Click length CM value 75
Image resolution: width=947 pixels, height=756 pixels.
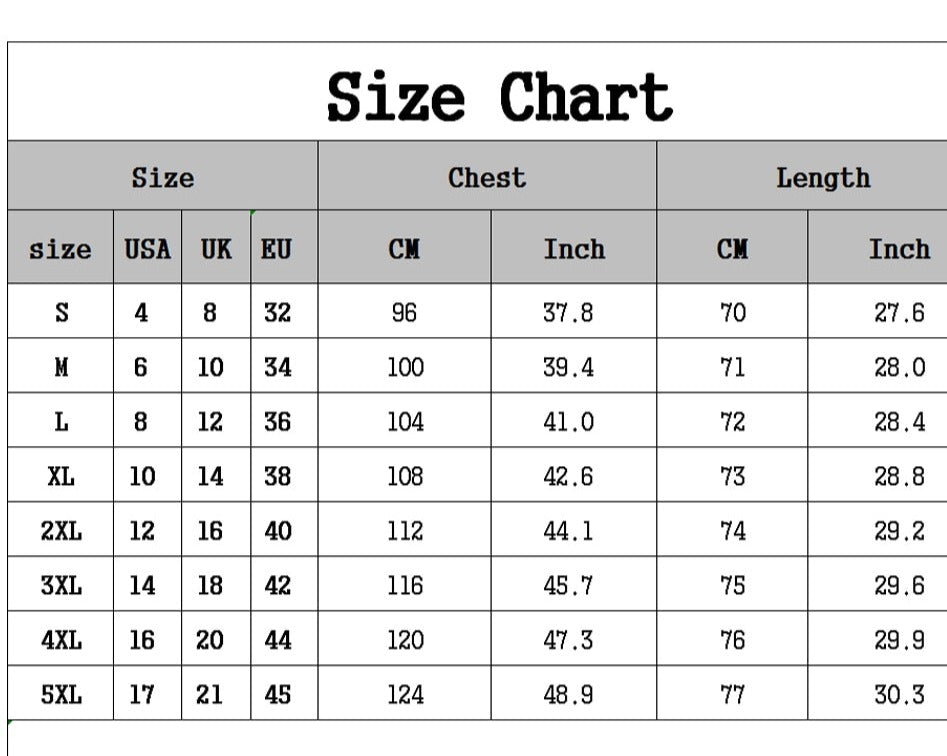coord(732,585)
